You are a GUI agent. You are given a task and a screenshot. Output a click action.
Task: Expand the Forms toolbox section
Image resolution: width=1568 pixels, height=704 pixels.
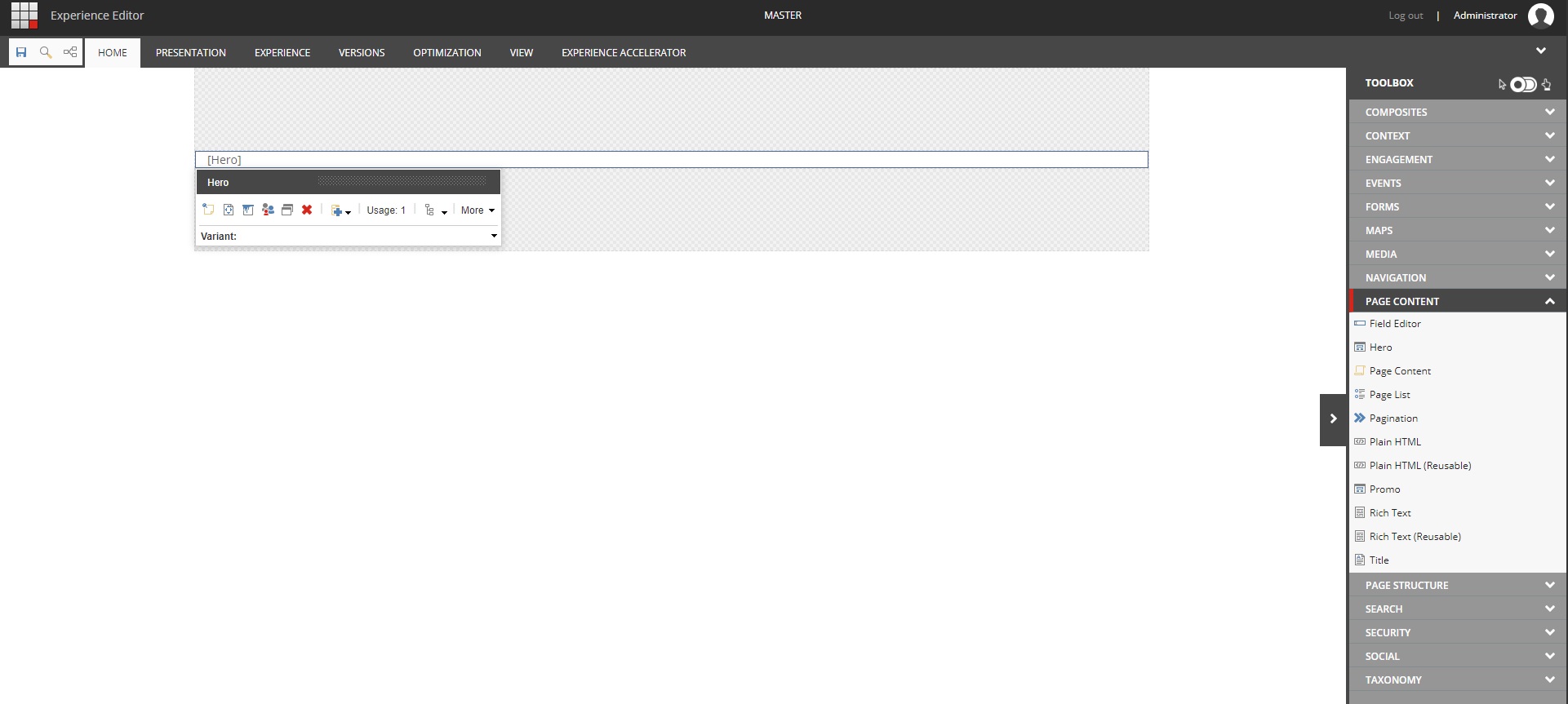coord(1457,206)
